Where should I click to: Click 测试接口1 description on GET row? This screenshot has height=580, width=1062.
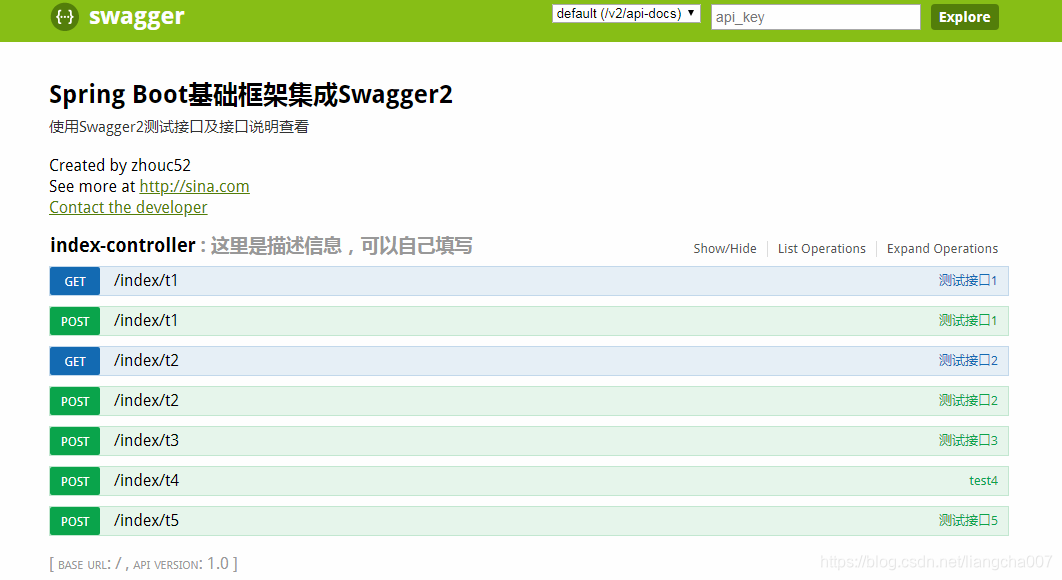click(x=968, y=281)
